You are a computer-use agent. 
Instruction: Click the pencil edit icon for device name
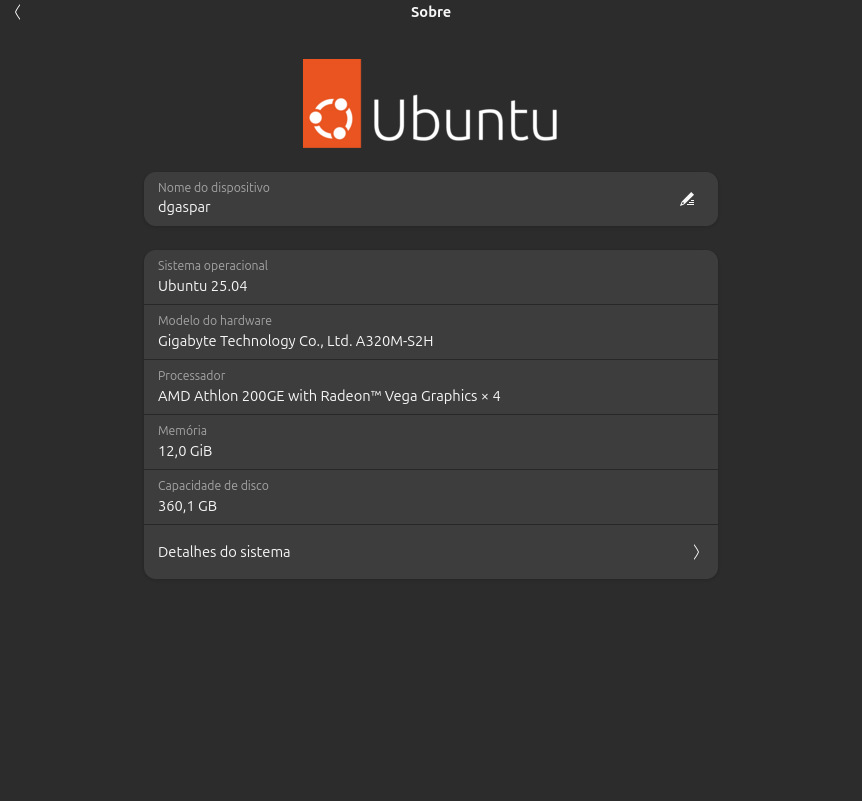(687, 199)
